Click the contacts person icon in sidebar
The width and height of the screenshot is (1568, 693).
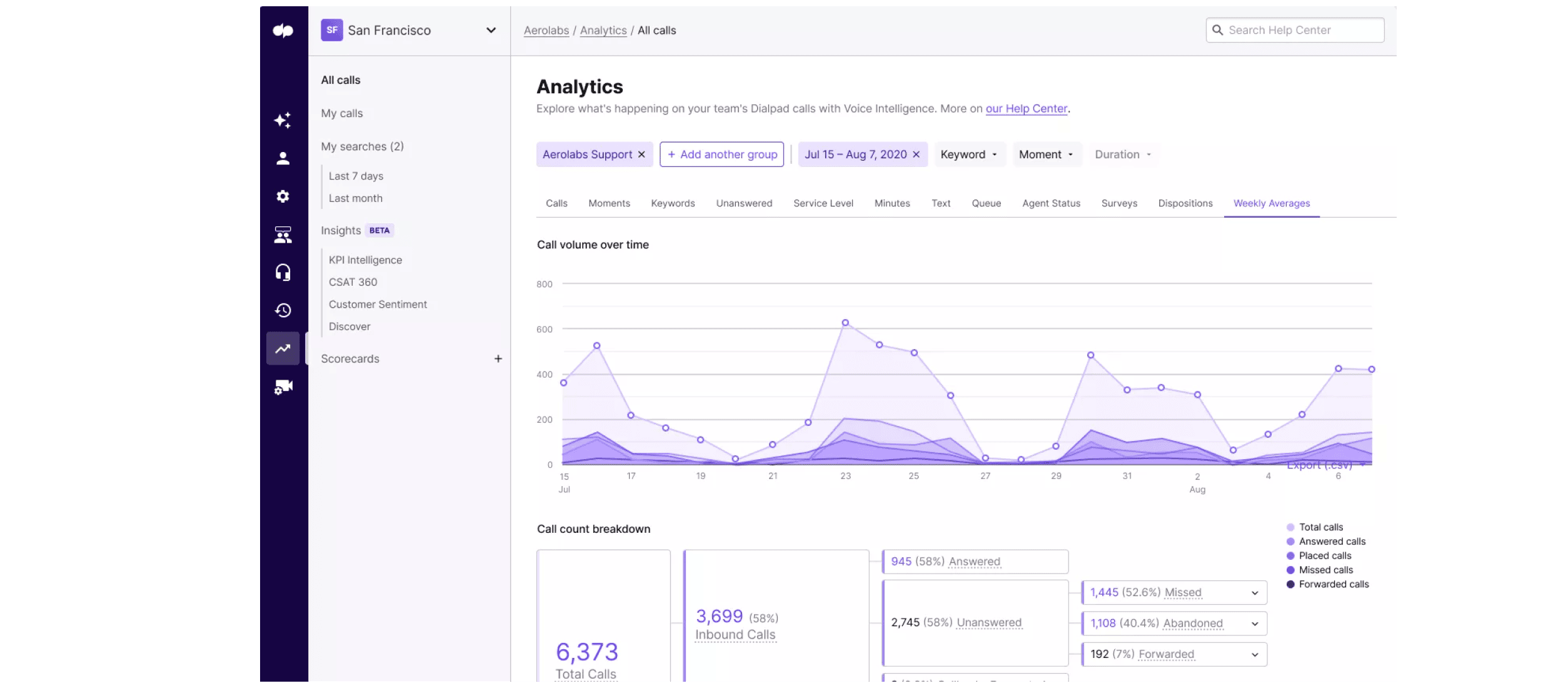[283, 158]
